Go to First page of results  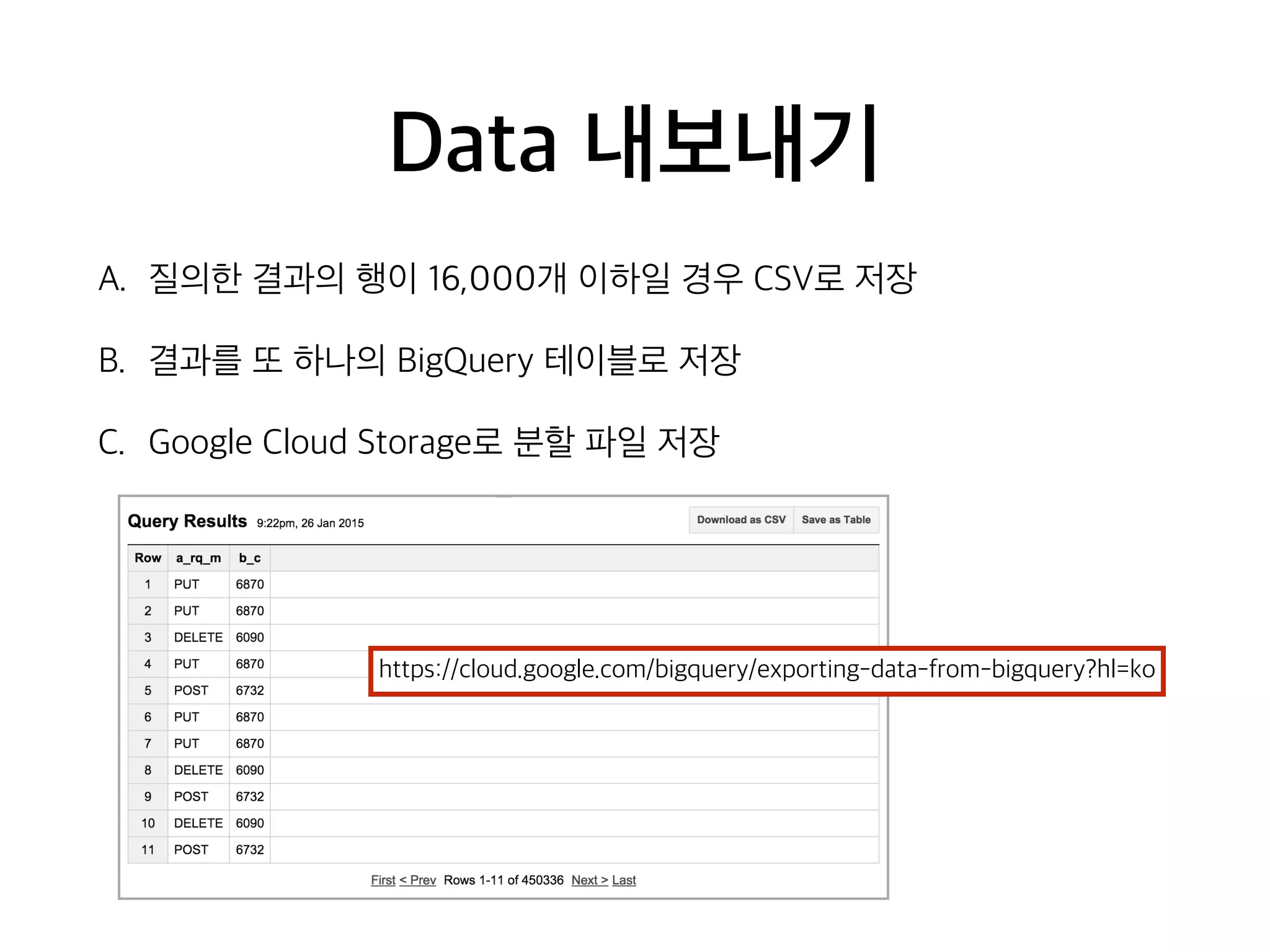[x=383, y=880]
